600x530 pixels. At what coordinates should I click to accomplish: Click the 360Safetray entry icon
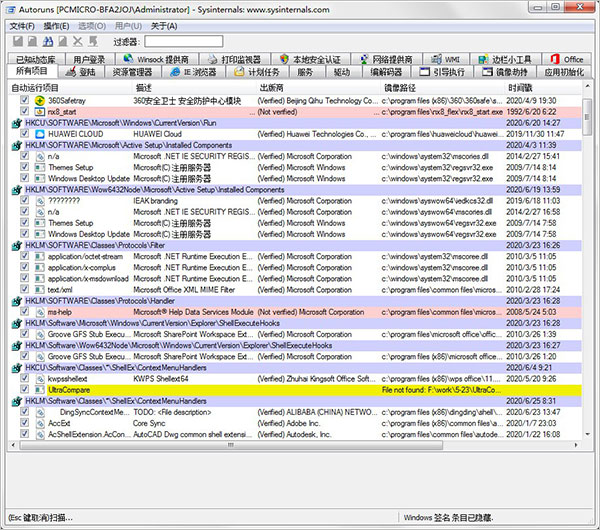tap(40, 101)
